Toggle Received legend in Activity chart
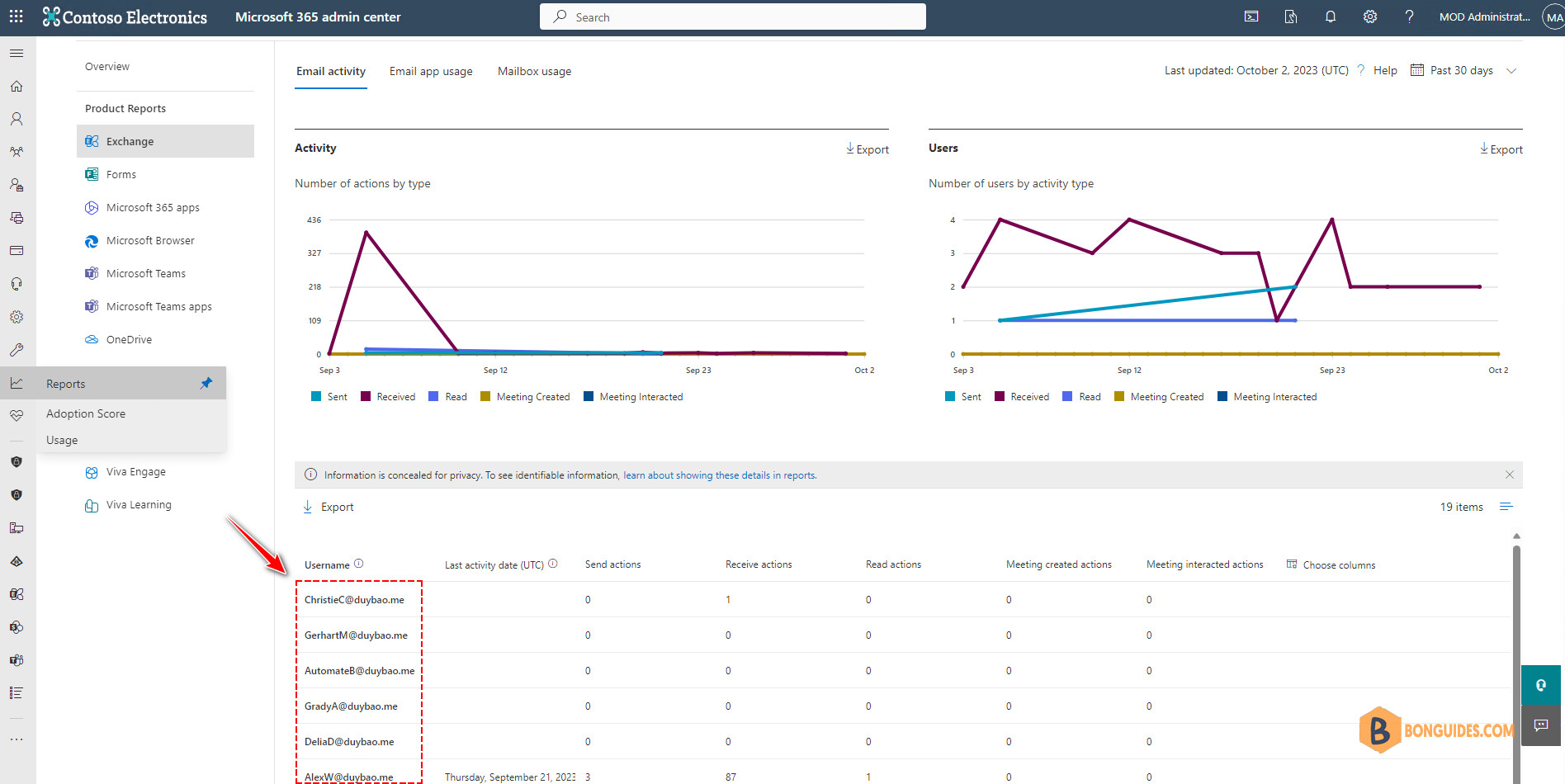 (x=388, y=397)
